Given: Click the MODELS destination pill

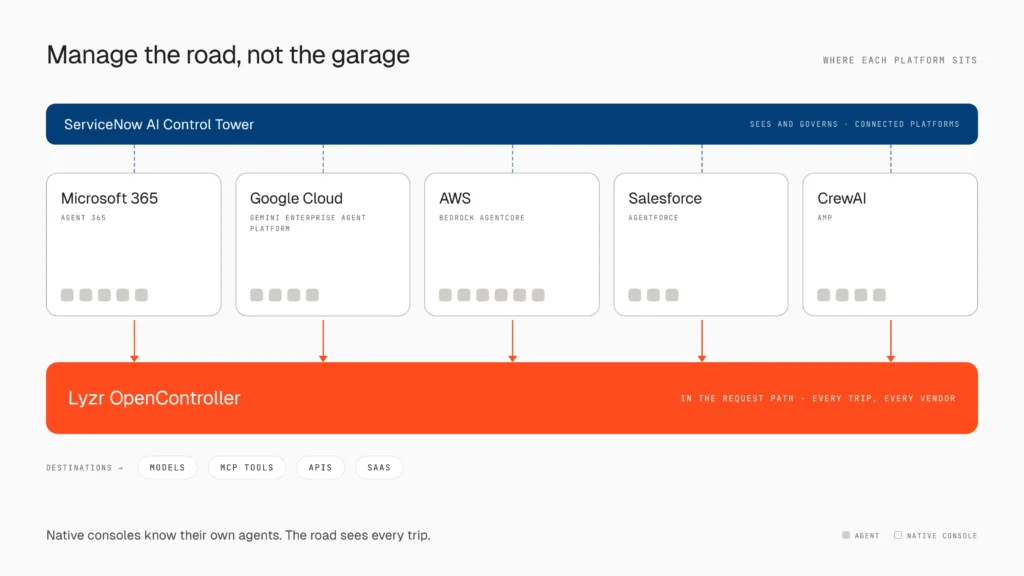Looking at the screenshot, I should (x=167, y=468).
